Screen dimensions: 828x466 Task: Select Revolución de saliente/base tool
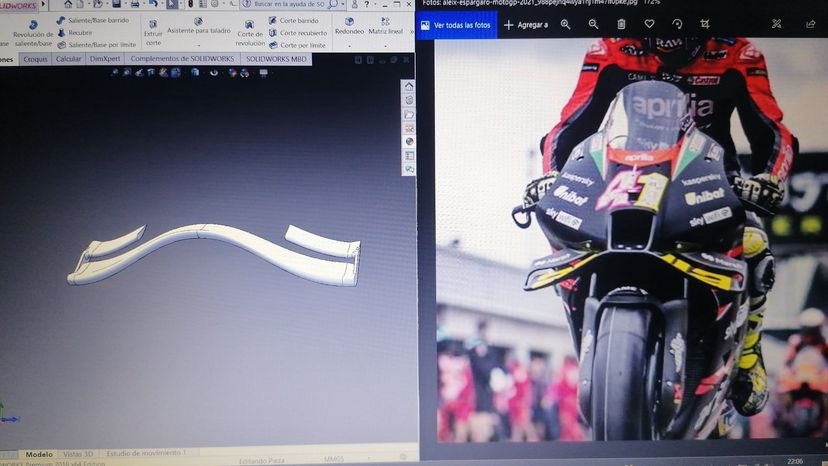[x=33, y=33]
